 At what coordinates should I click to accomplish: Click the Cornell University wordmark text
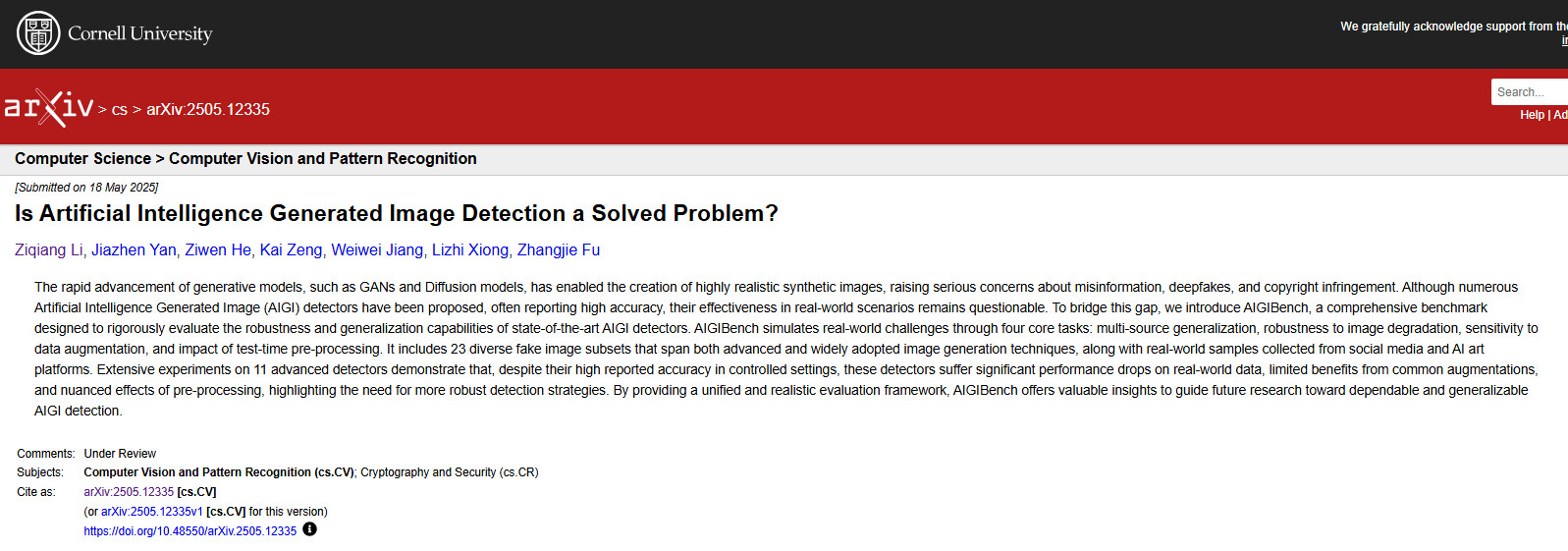coord(139,33)
